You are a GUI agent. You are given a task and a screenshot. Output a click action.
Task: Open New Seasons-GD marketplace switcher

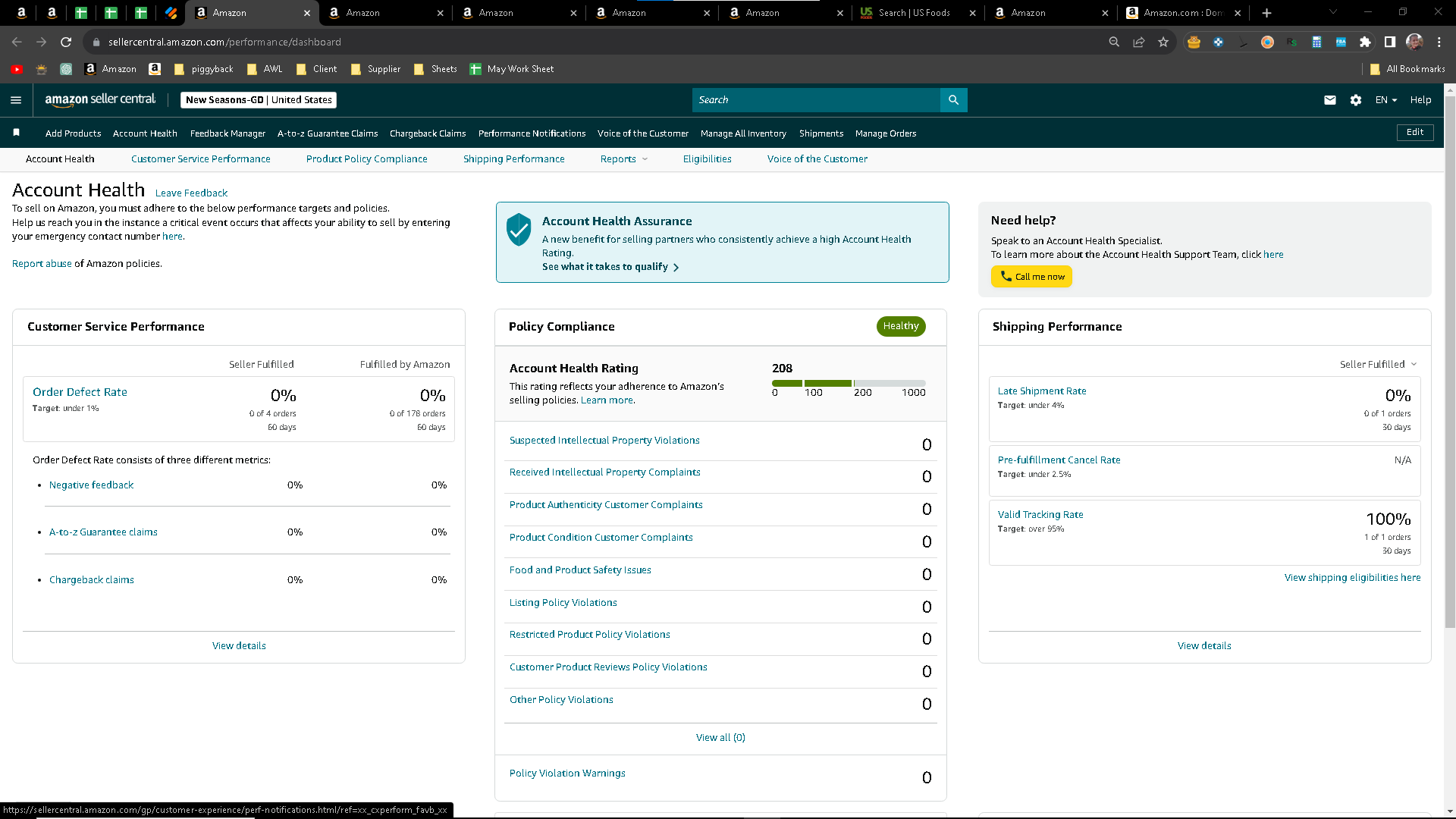[259, 100]
